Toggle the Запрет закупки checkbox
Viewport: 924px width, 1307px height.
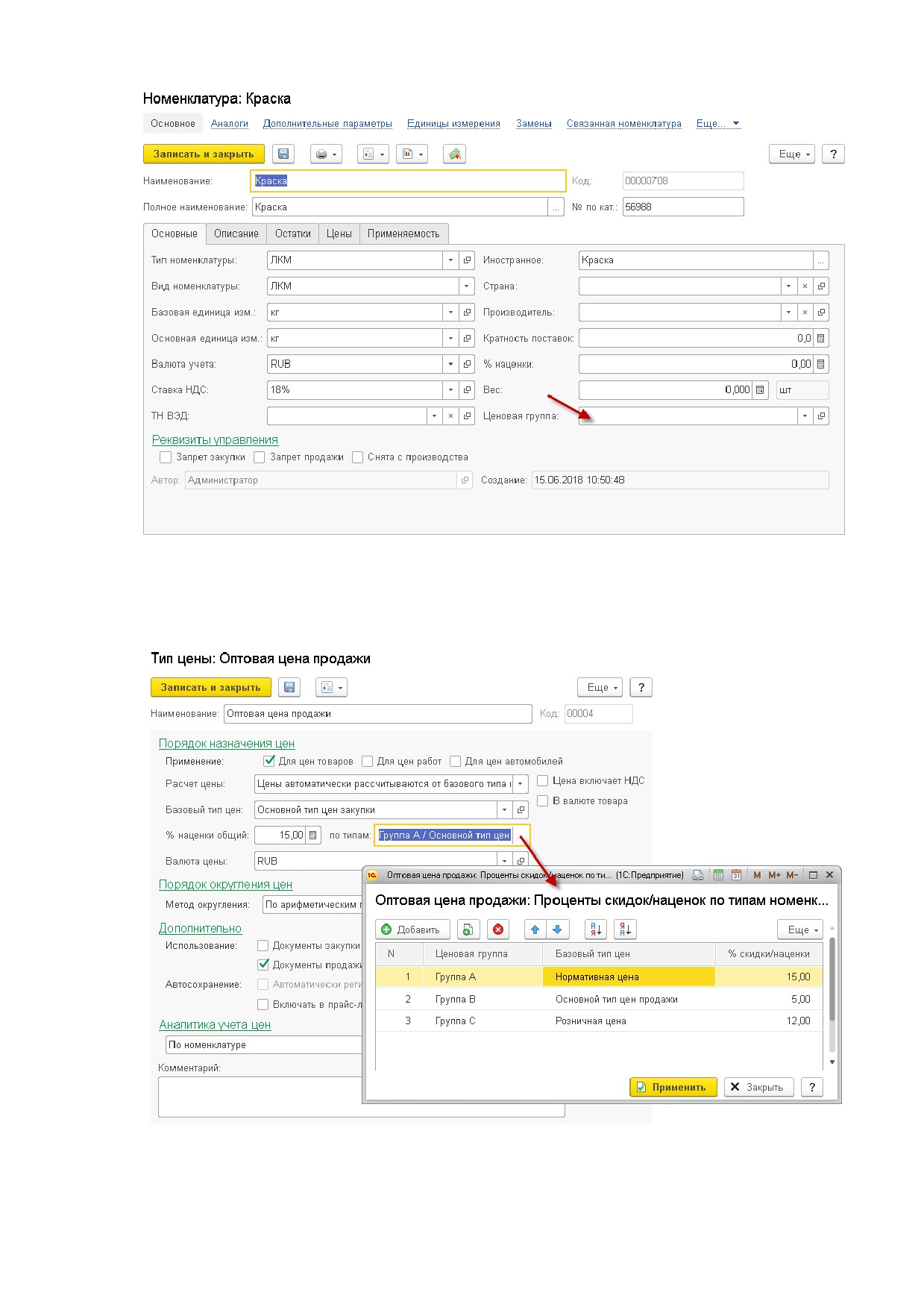pyautogui.click(x=166, y=457)
